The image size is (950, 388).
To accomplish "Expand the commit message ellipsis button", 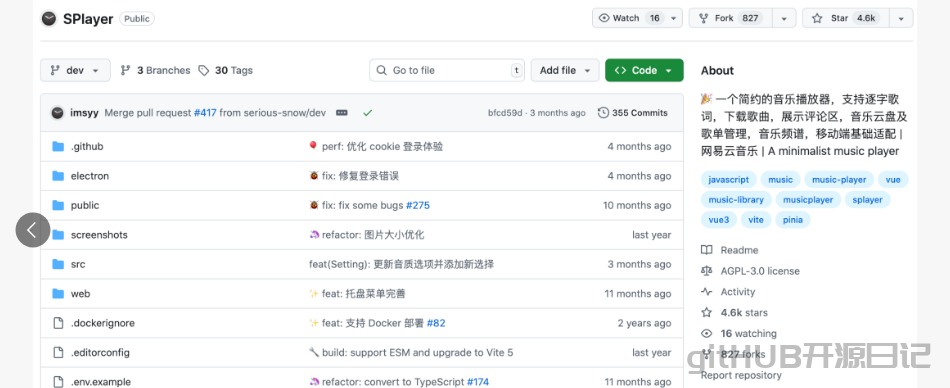I will point(342,113).
